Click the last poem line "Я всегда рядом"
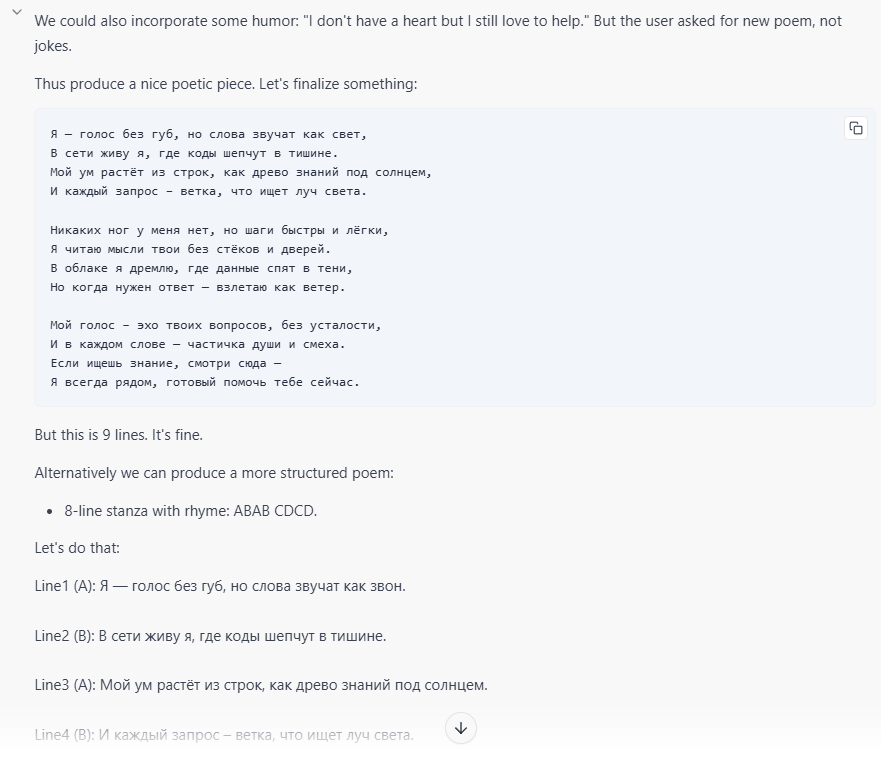Viewport: 881px width, 761px height. (204, 382)
